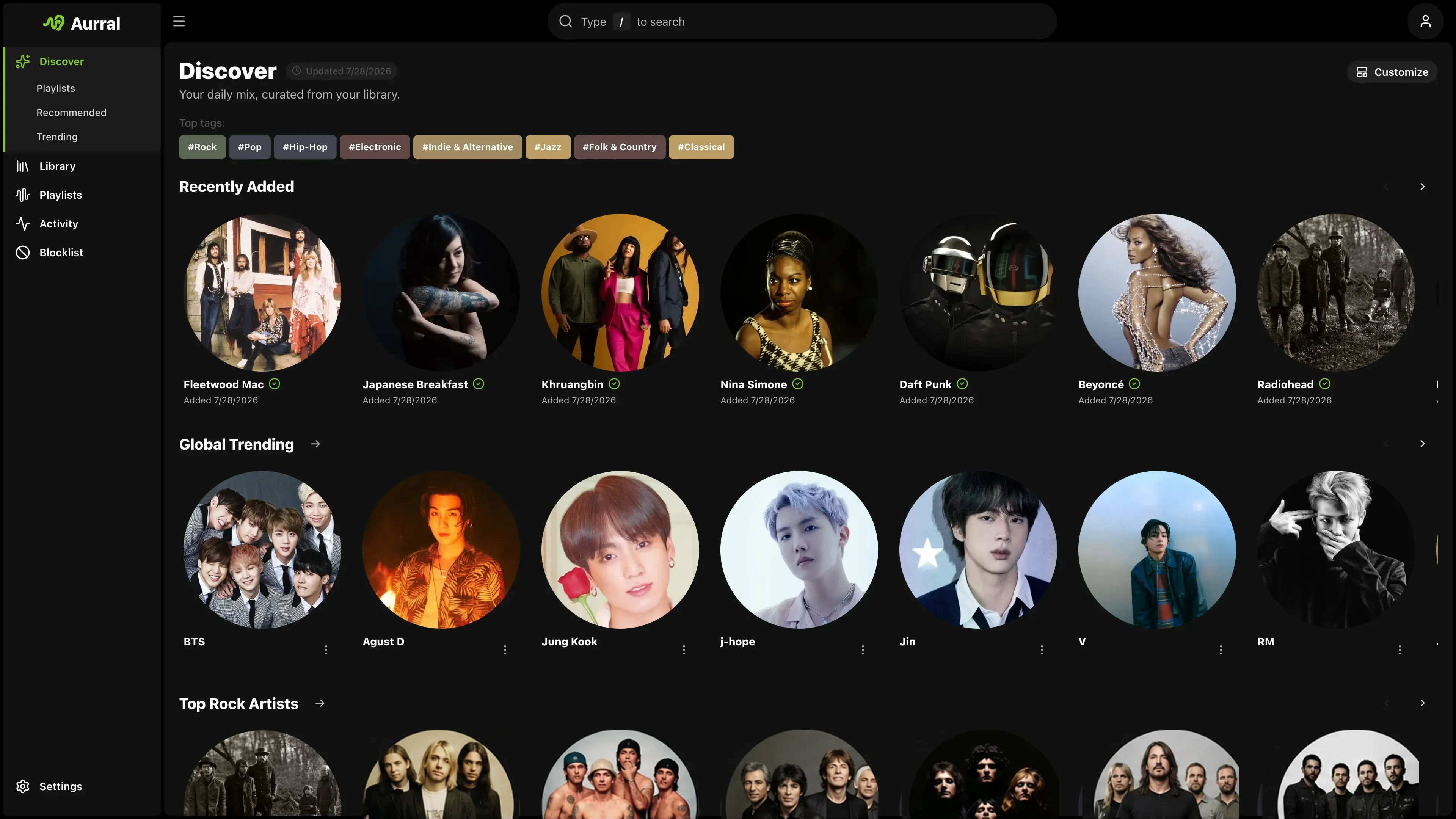Filter by #Classical tag
This screenshot has width=1456, height=819.
[x=701, y=147]
